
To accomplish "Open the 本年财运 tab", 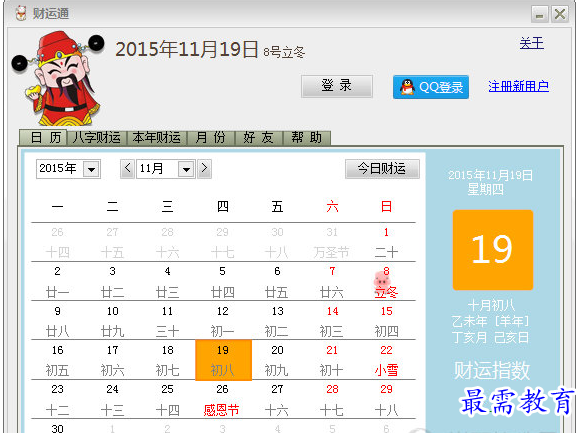I will pyautogui.click(x=157, y=138).
